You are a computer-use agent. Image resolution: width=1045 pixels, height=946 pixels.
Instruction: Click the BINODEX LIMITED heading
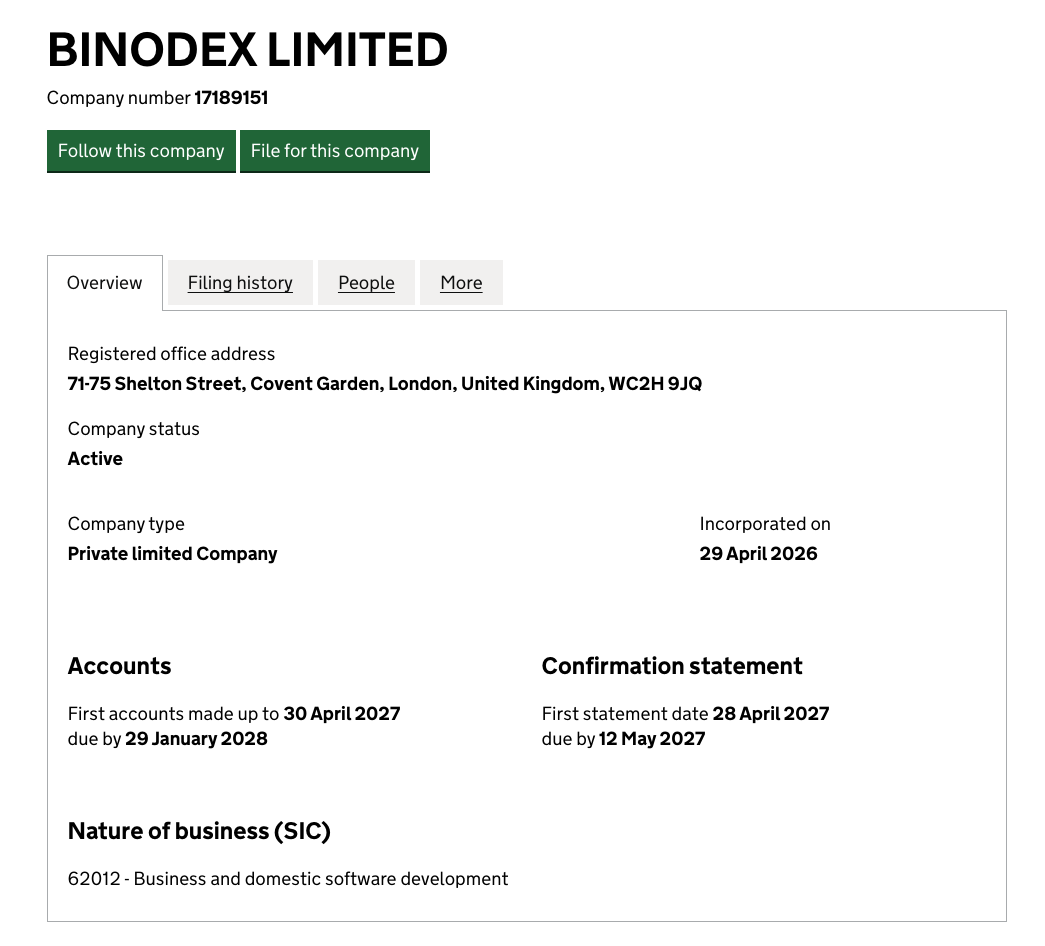(247, 50)
